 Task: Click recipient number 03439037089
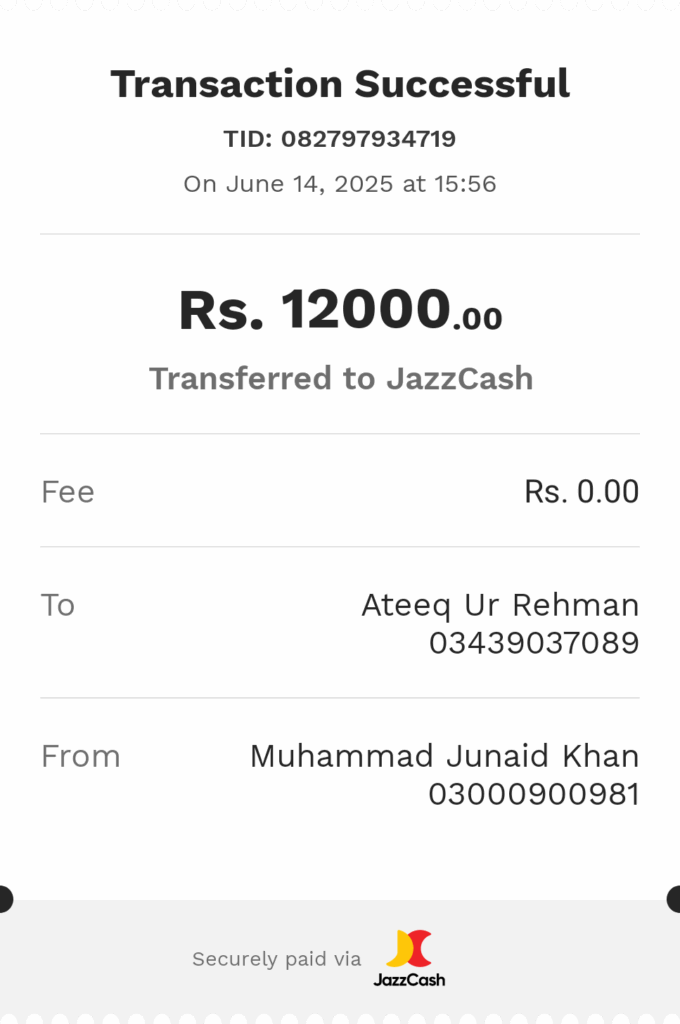pos(534,643)
